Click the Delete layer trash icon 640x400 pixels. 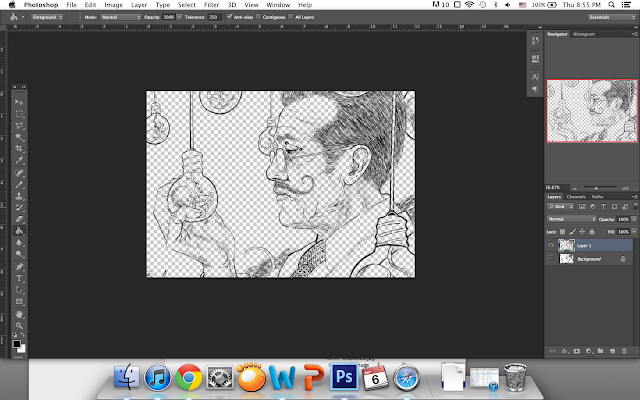pyautogui.click(x=624, y=351)
